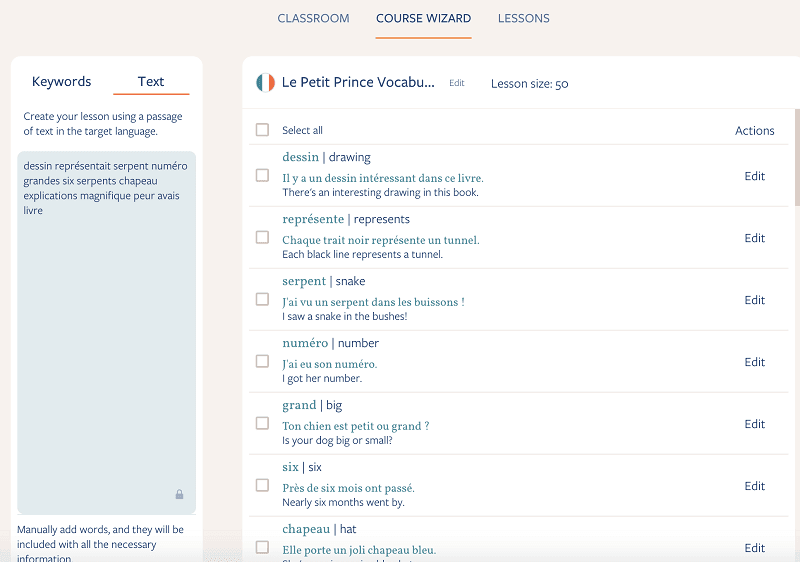Image resolution: width=800 pixels, height=562 pixels.
Task: Select the Course Wizard tab
Action: [x=423, y=18]
